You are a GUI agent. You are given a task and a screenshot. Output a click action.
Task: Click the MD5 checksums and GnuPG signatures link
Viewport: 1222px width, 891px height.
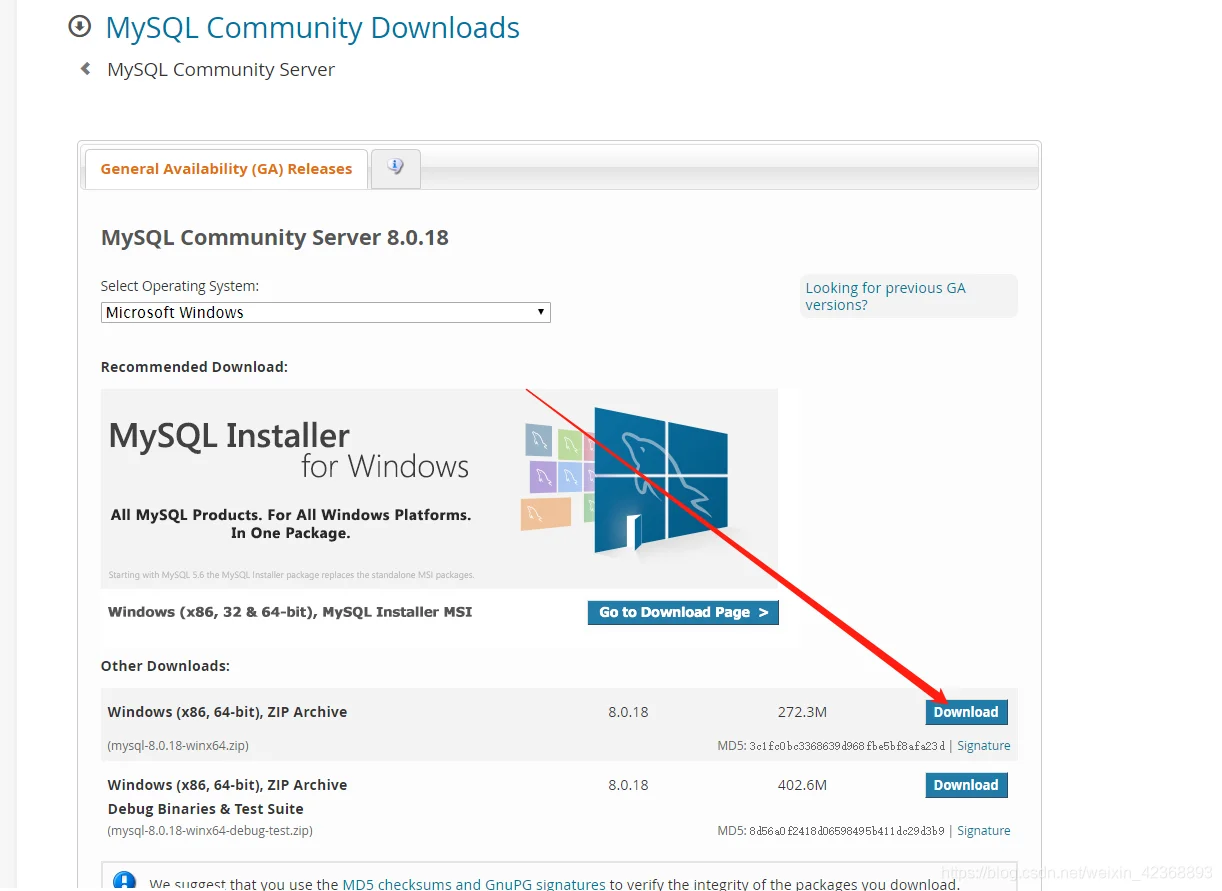(473, 883)
